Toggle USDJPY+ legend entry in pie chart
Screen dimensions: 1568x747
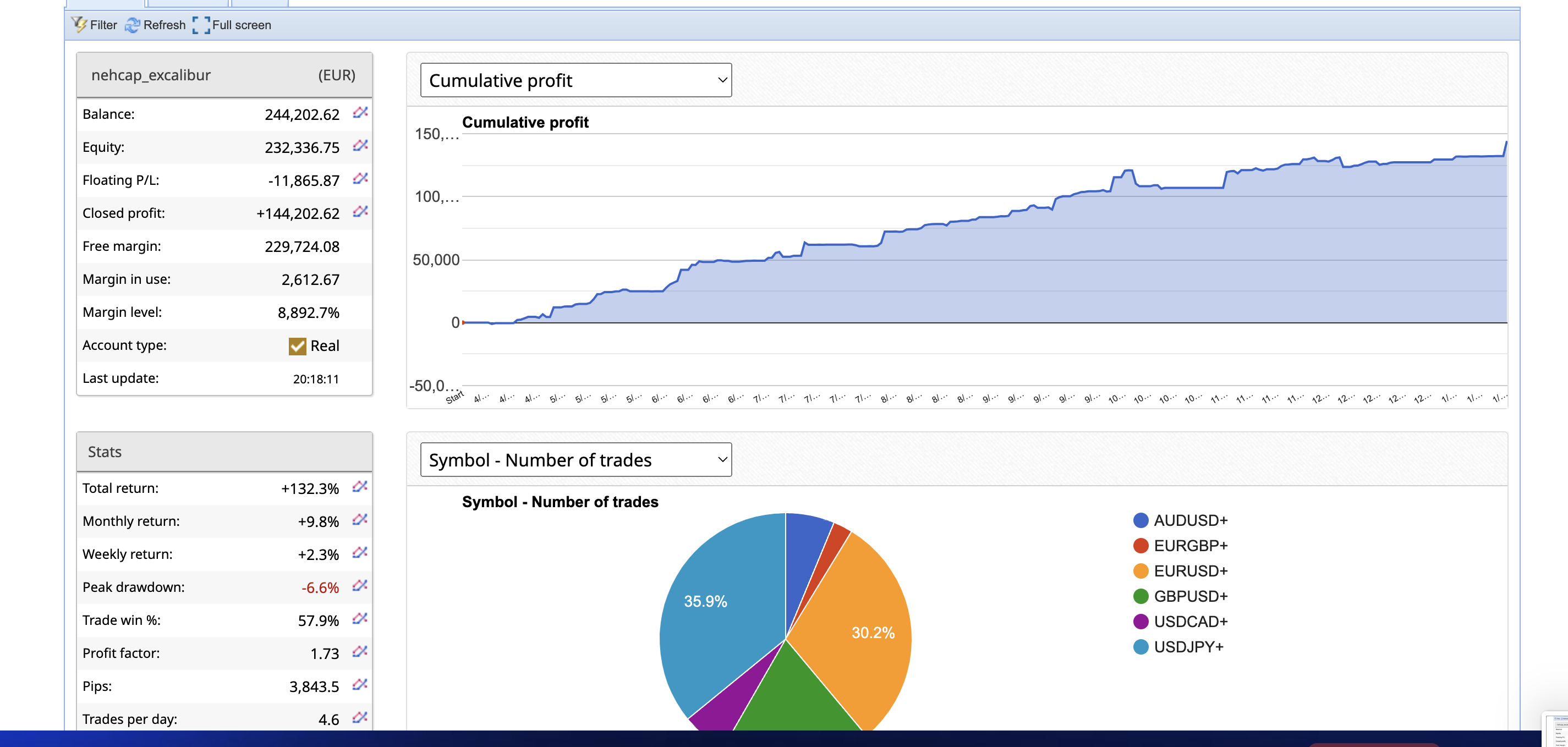tap(1188, 646)
